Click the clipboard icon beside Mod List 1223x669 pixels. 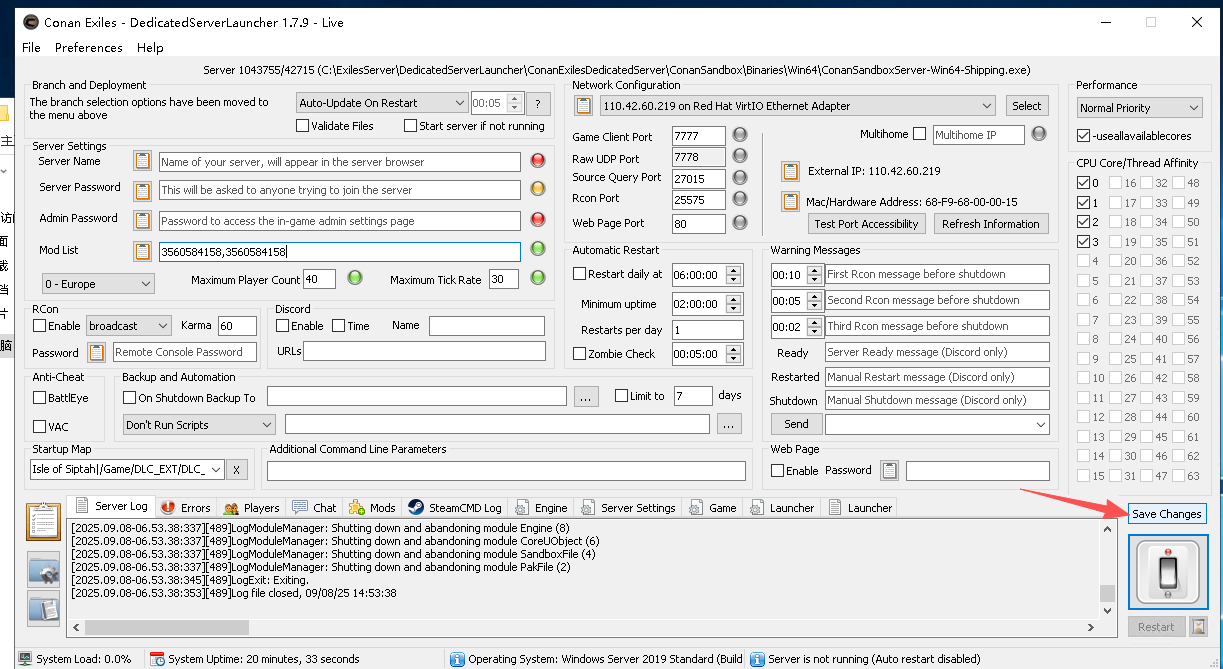click(x=143, y=251)
